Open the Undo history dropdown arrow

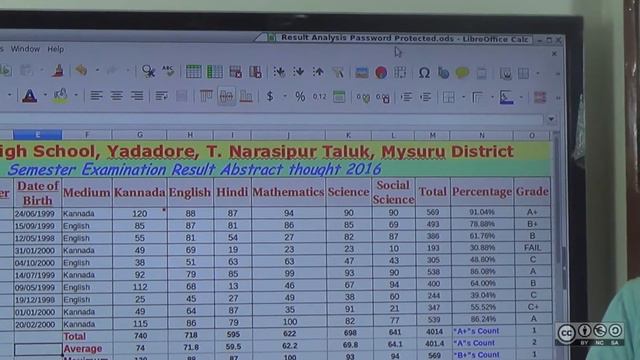[x=97, y=71]
